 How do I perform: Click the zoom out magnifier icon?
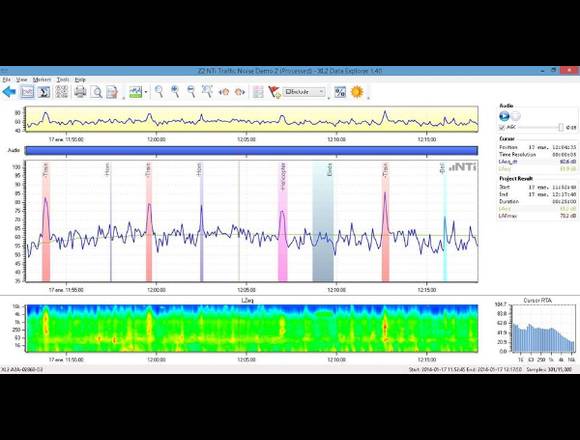191,92
